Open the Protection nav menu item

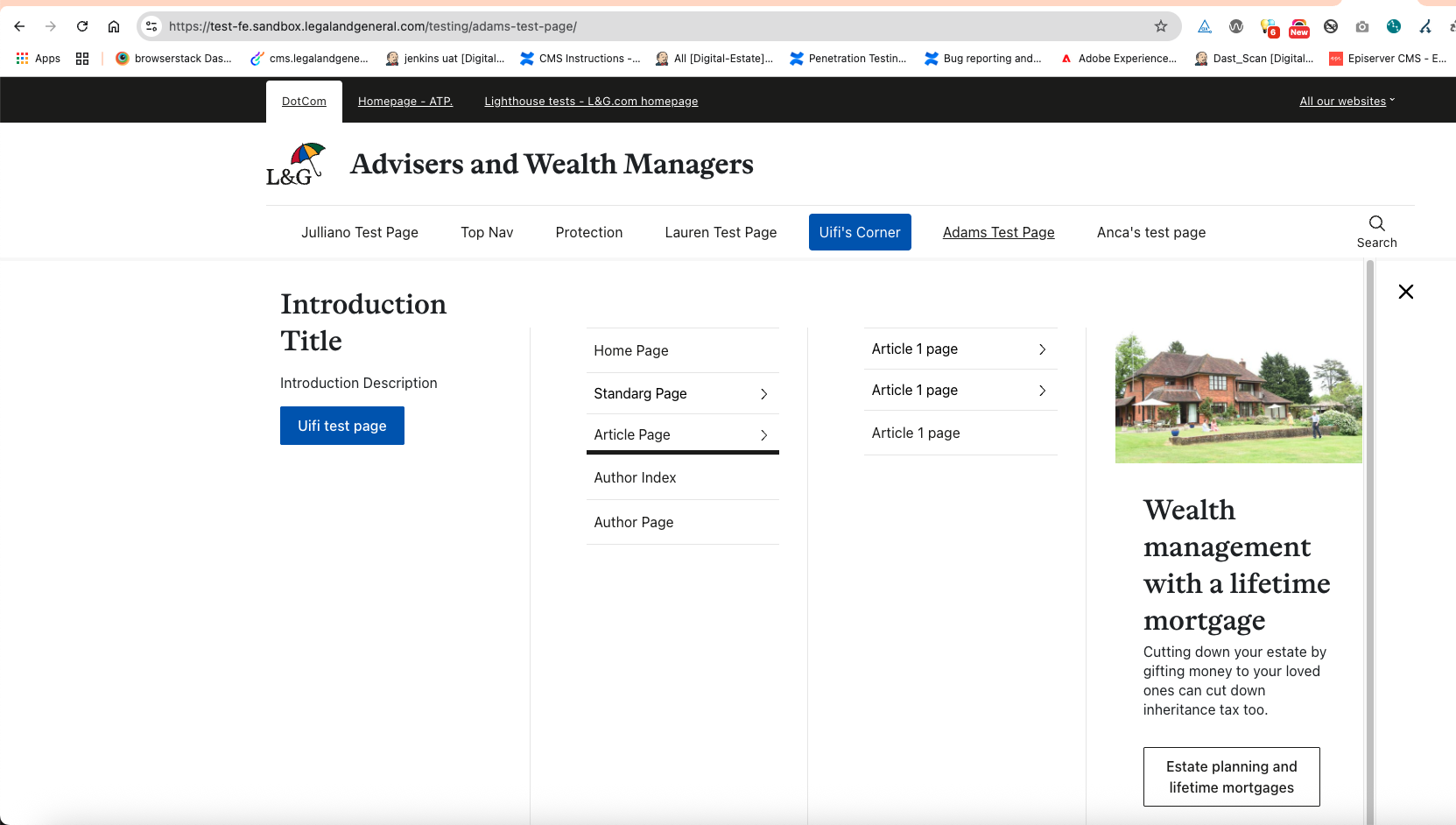(x=588, y=232)
